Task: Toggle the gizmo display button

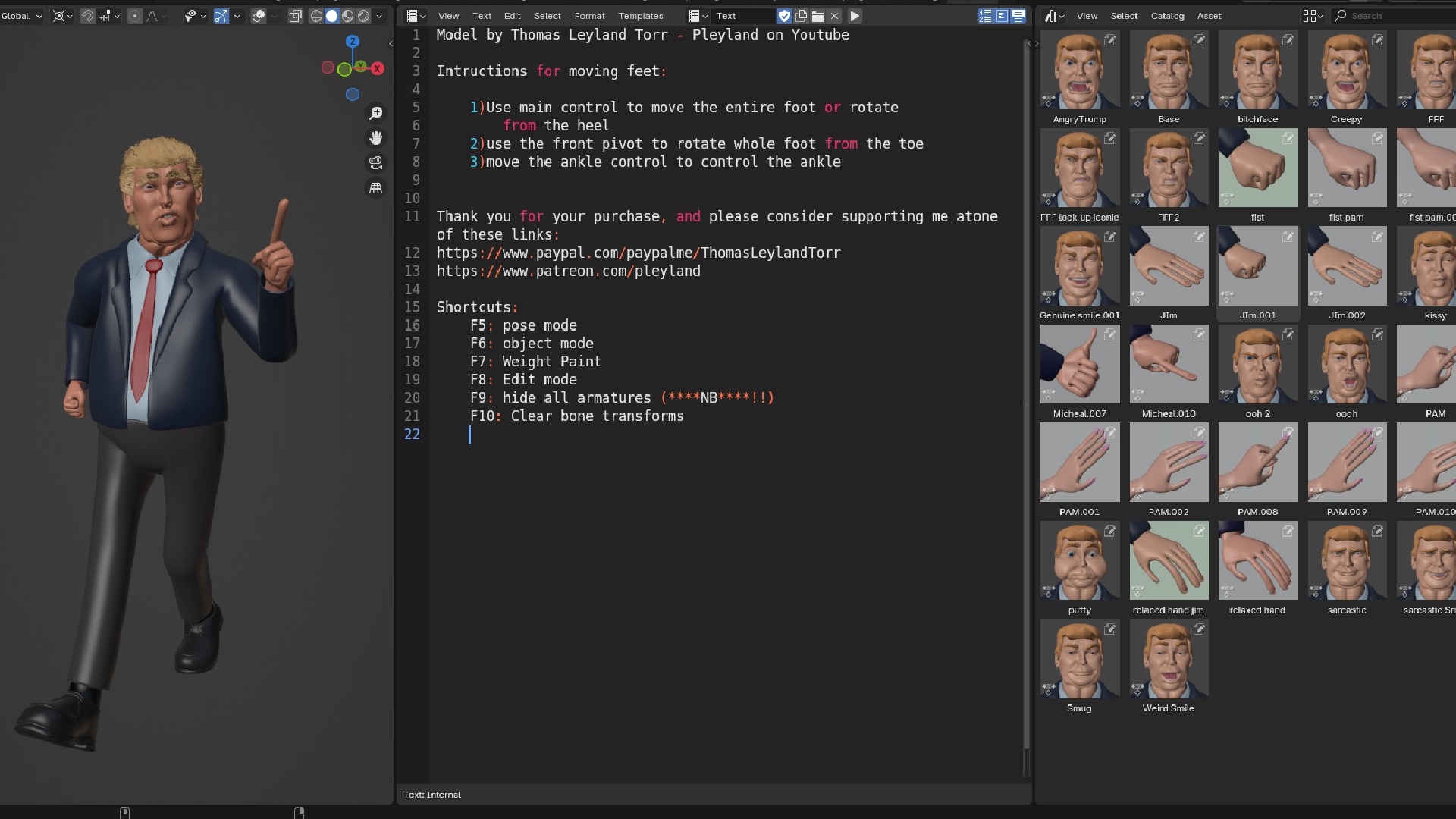Action: tap(221, 16)
